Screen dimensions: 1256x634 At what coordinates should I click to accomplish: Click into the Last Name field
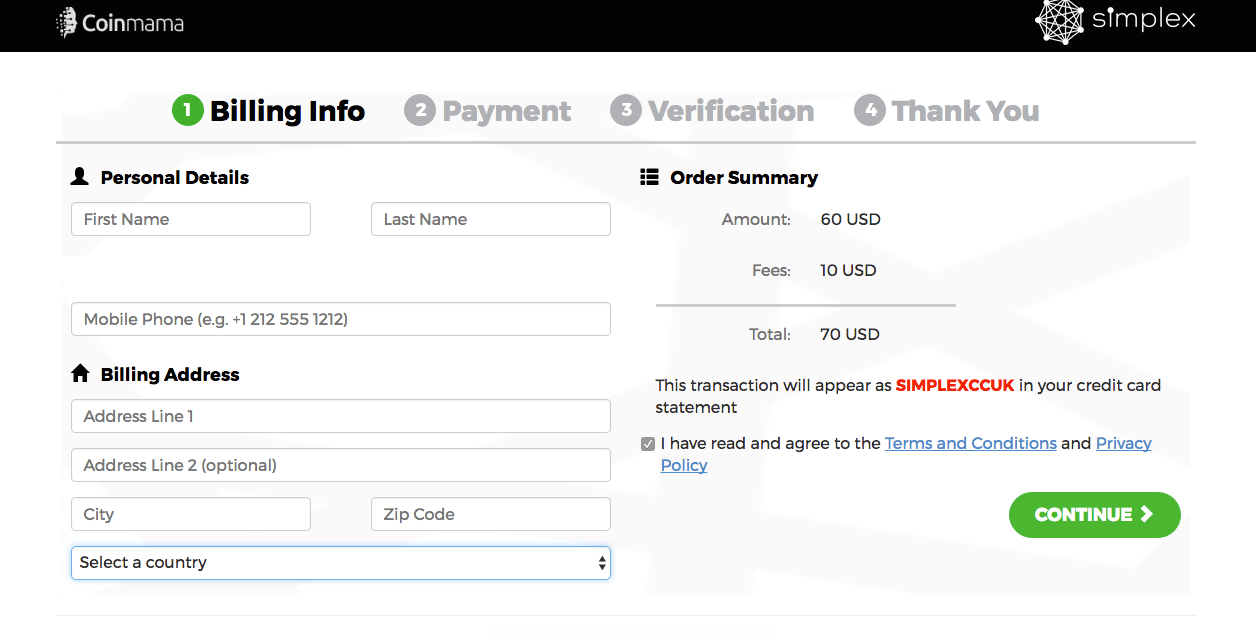490,219
